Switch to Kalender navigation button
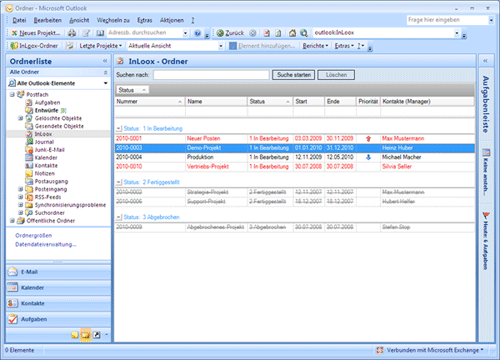The image size is (500, 360). 58,288
